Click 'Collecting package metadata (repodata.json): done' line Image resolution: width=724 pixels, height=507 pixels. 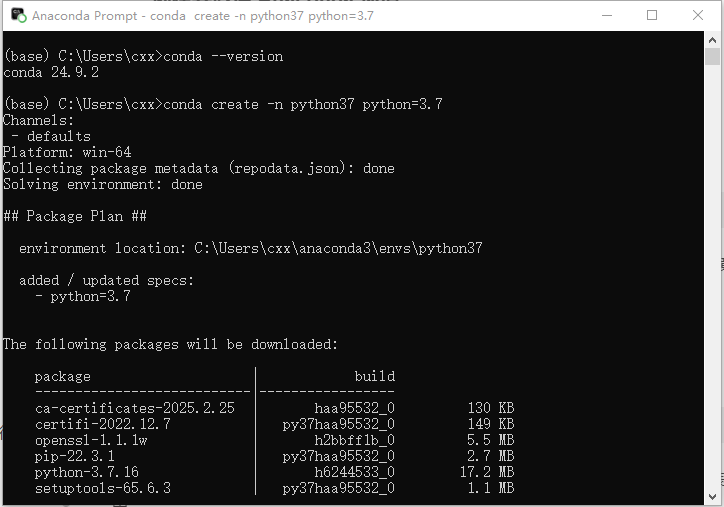[199, 169]
